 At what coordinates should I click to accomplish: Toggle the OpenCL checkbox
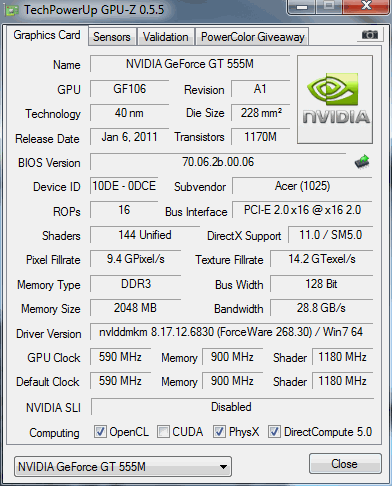[x=100, y=431]
